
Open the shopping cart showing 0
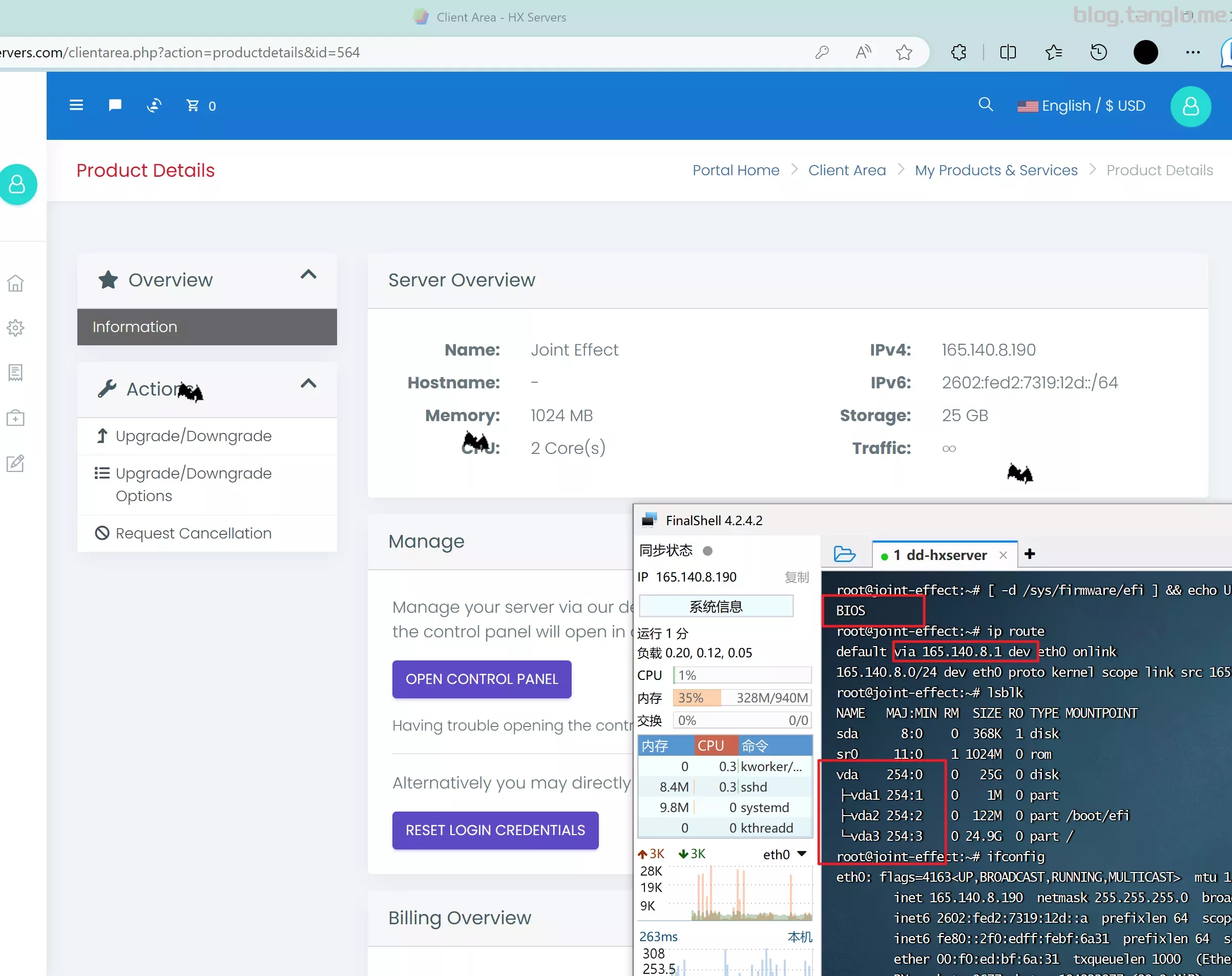pyautogui.click(x=201, y=105)
